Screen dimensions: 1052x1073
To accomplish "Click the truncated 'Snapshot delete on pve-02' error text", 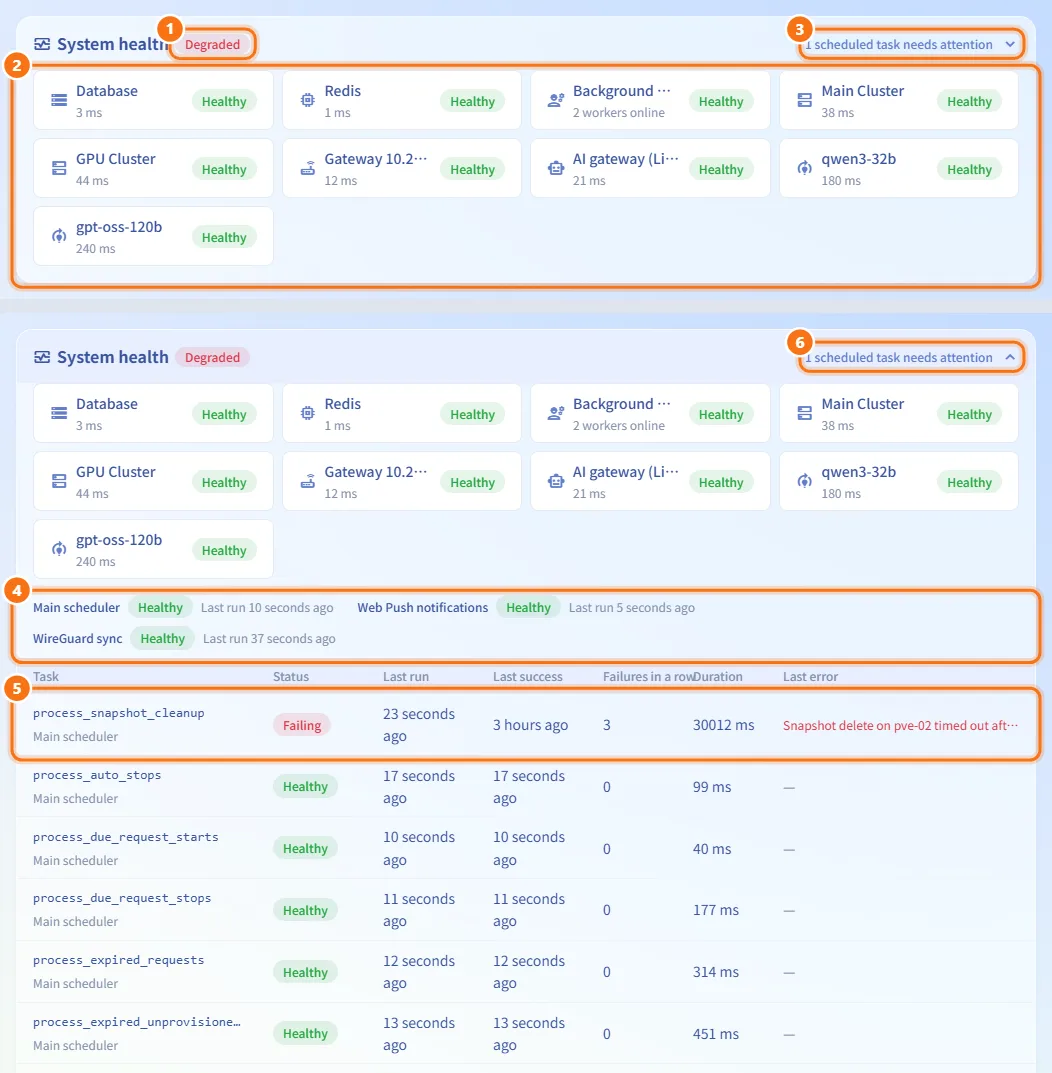I will click(x=900, y=725).
